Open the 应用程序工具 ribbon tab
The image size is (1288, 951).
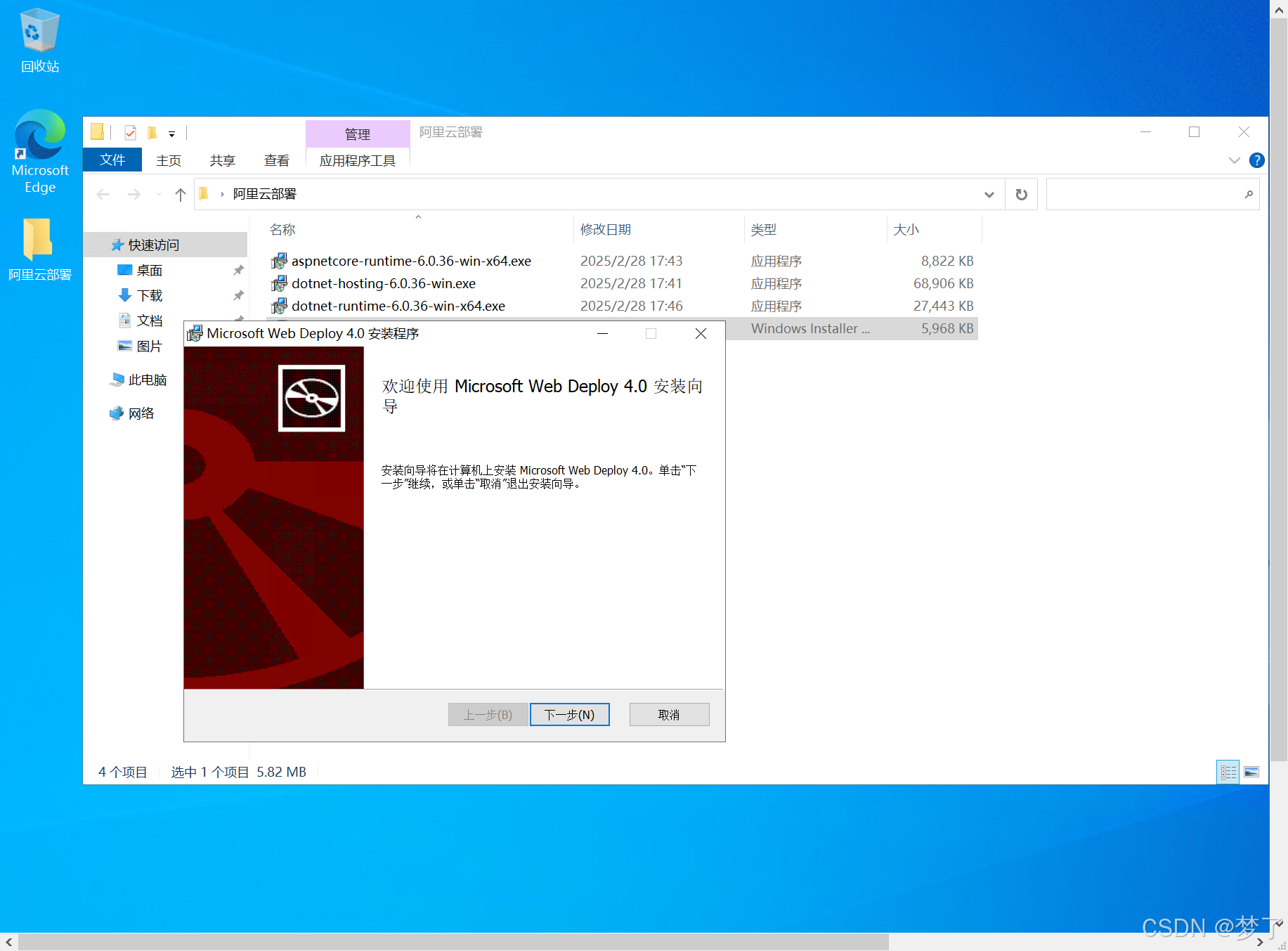pyautogui.click(x=358, y=160)
